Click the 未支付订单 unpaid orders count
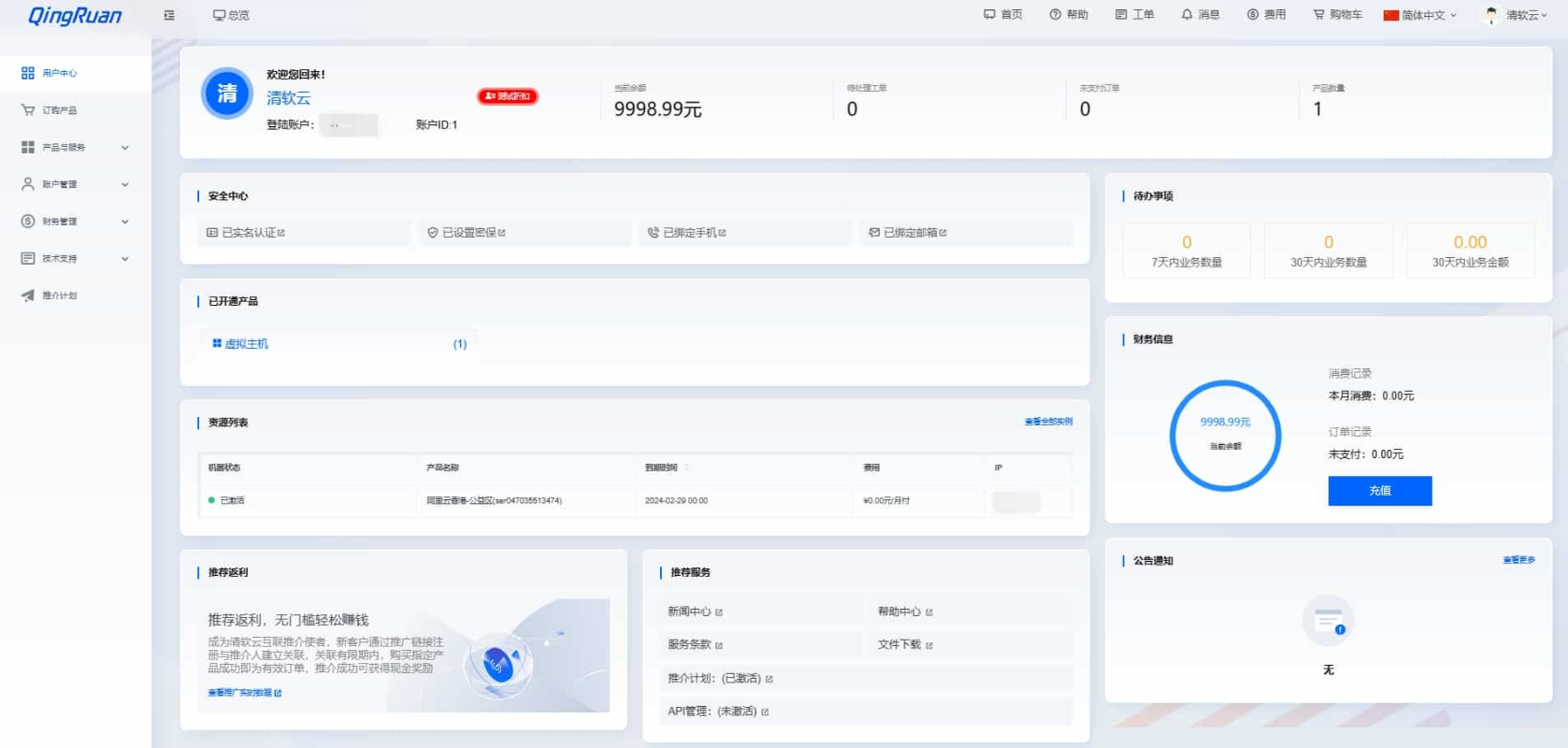1568x748 pixels. coord(1085,109)
